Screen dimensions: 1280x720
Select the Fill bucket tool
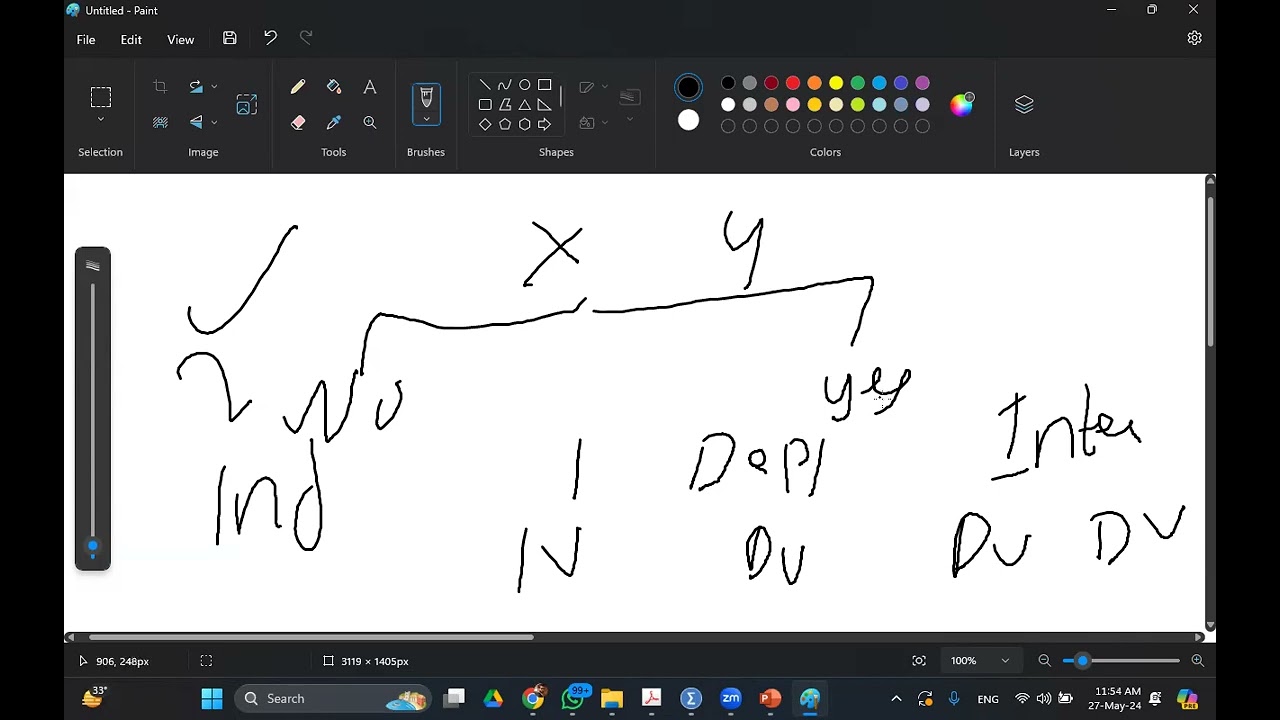click(334, 88)
